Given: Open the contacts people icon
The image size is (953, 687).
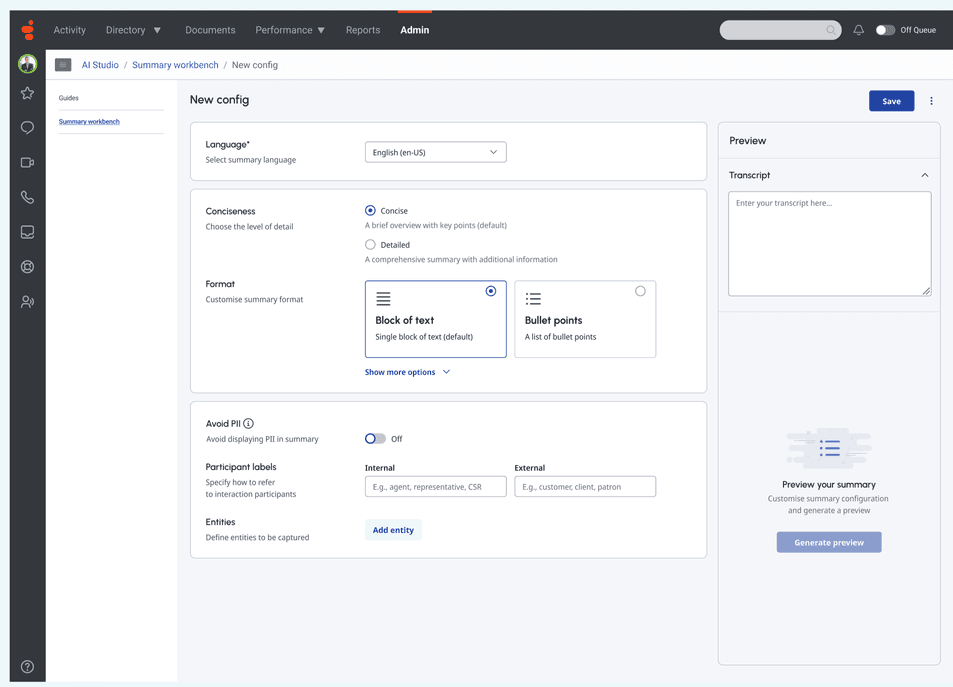Looking at the screenshot, I should pyautogui.click(x=27, y=301).
